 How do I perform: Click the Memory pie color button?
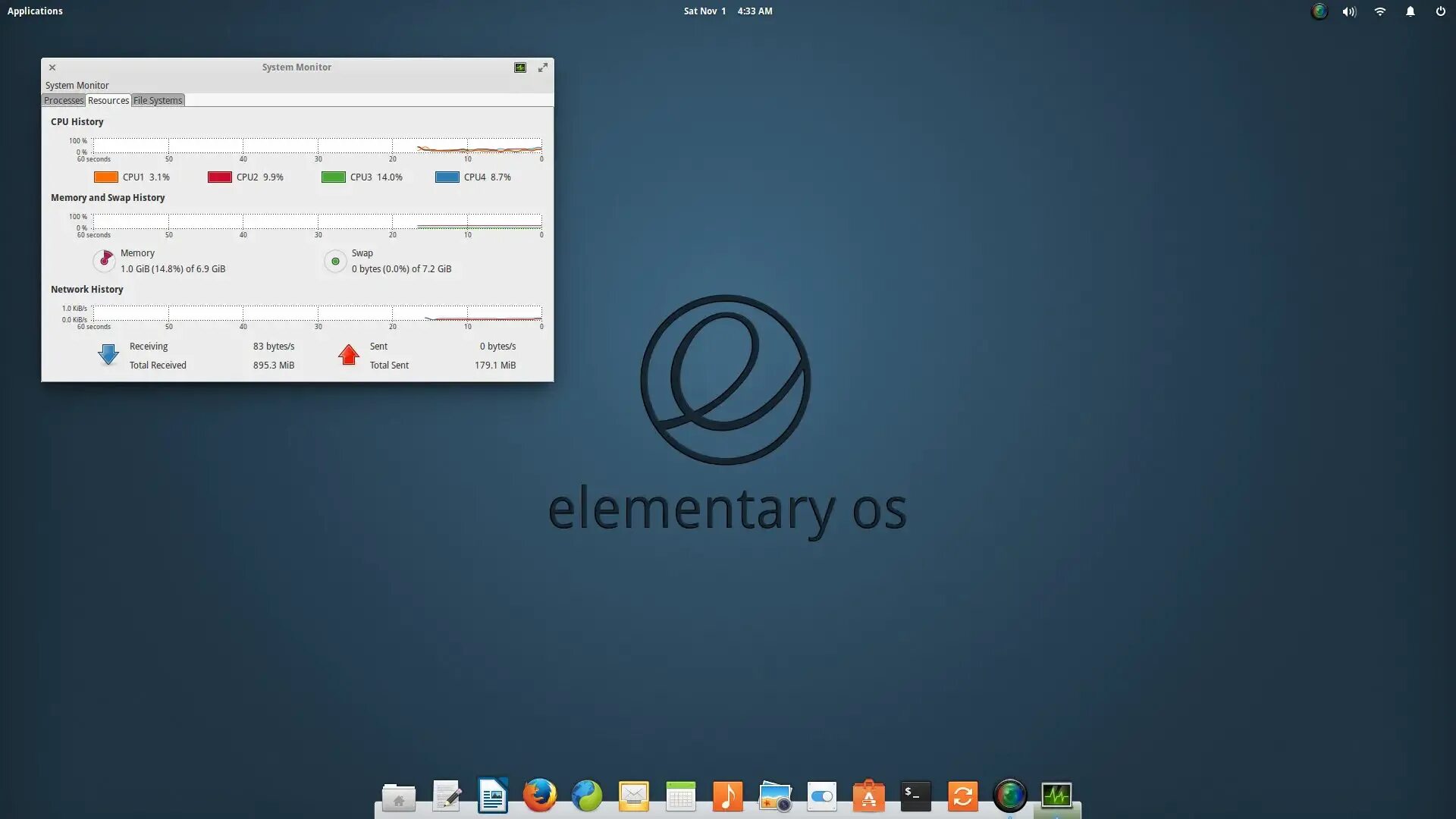(104, 261)
